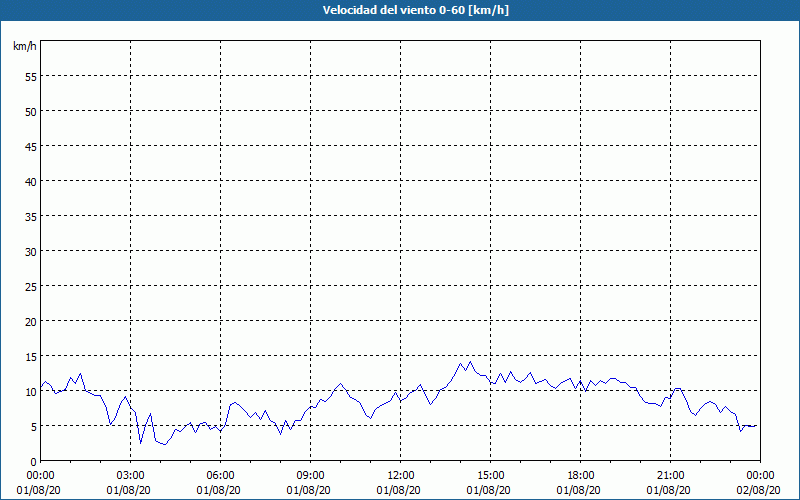Click the chart title 'Velocidad del viento 0-60 [km/h]'
800x500 pixels.
click(416, 10)
